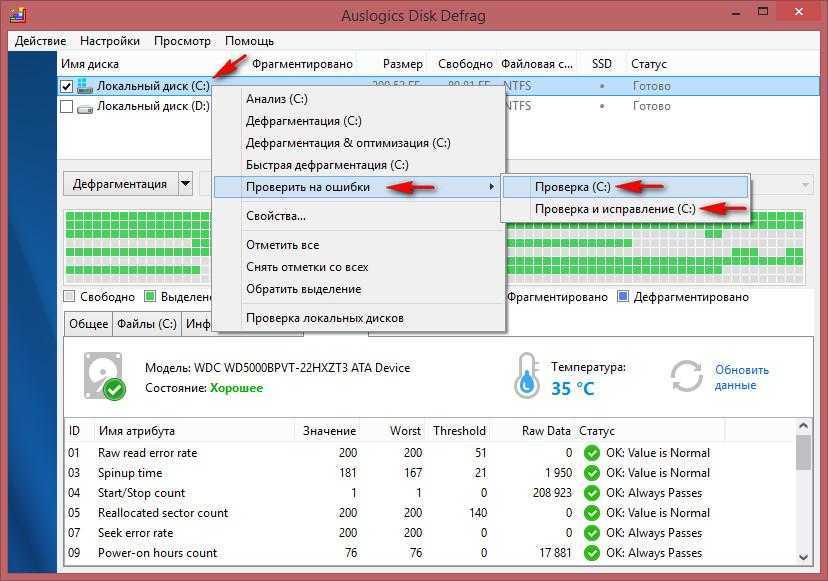Select the Seek error rate row

click(x=430, y=533)
